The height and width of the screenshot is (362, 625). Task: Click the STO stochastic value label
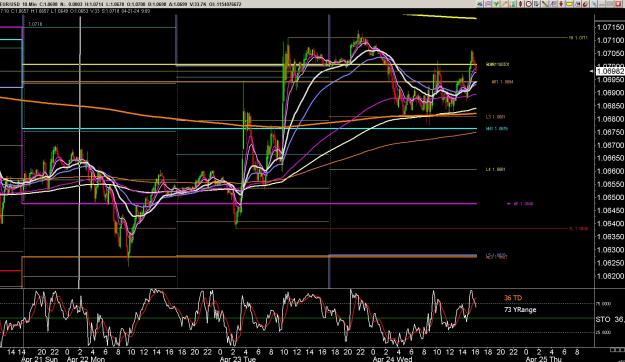click(610, 319)
